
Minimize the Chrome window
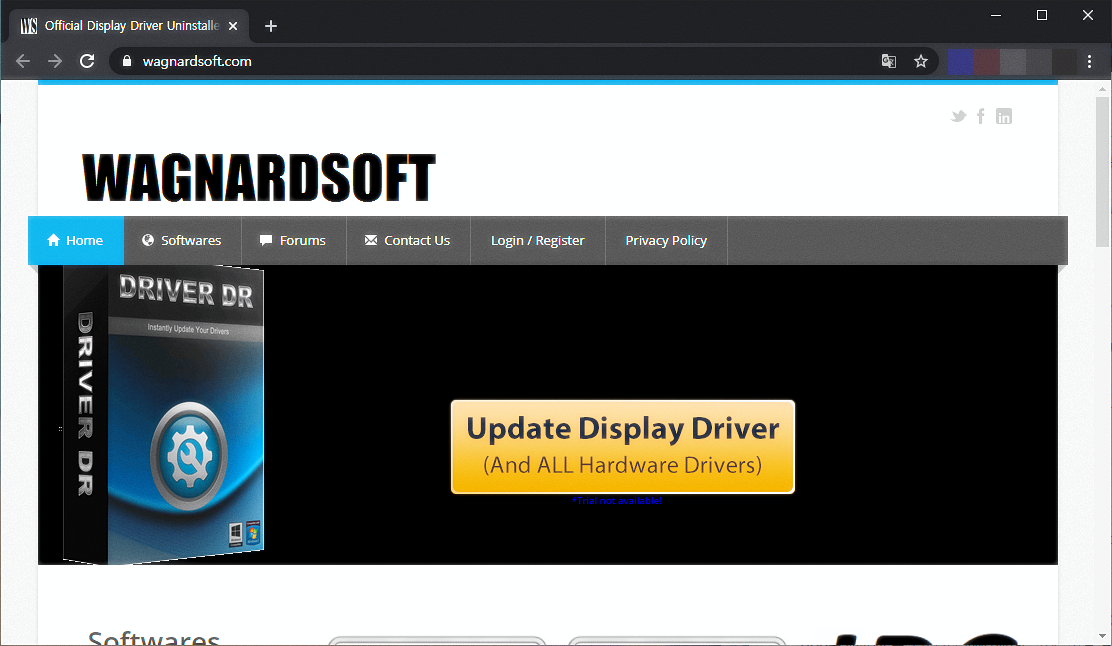pyautogui.click(x=996, y=15)
